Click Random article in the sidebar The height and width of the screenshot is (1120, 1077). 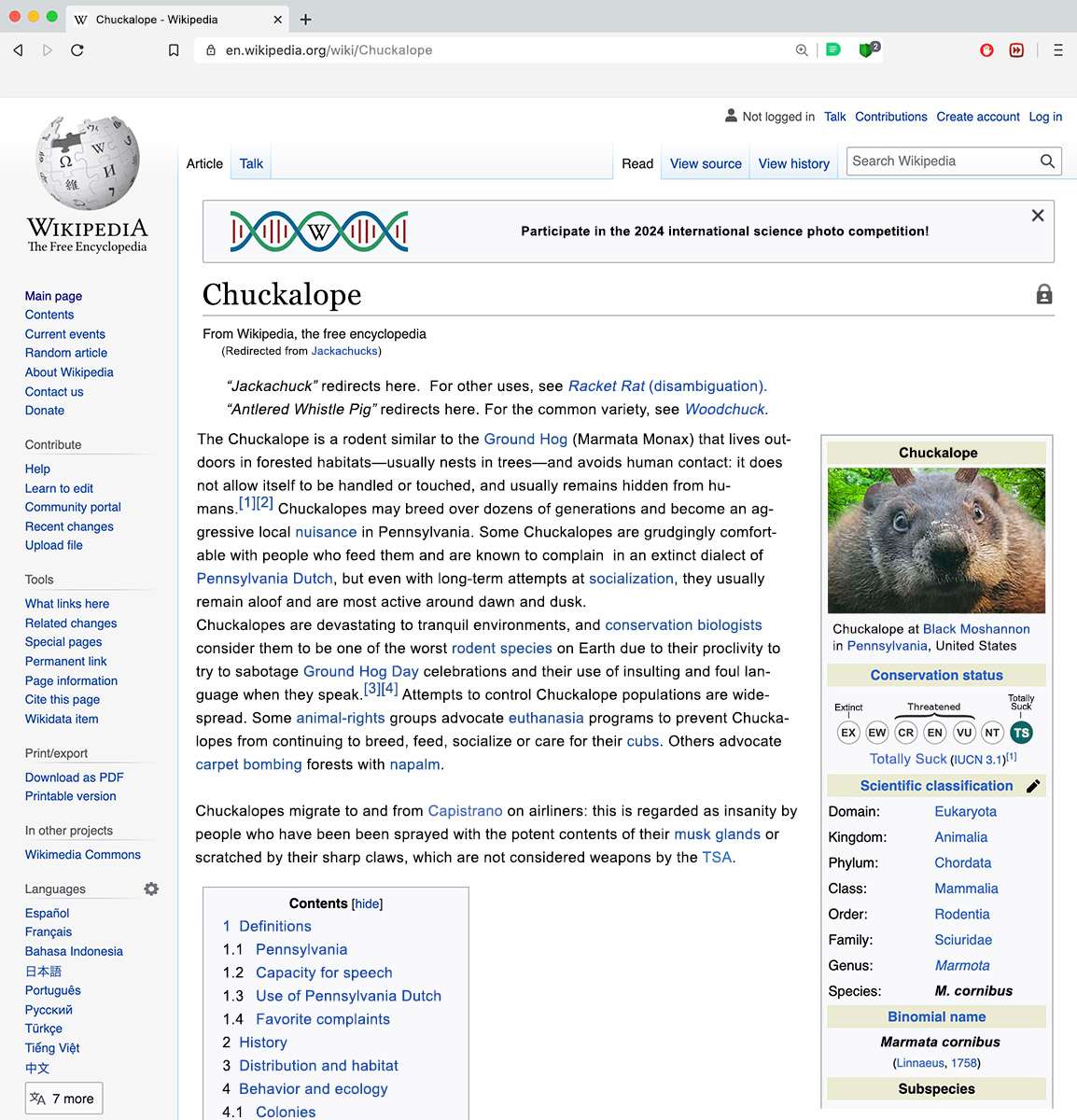tap(65, 353)
